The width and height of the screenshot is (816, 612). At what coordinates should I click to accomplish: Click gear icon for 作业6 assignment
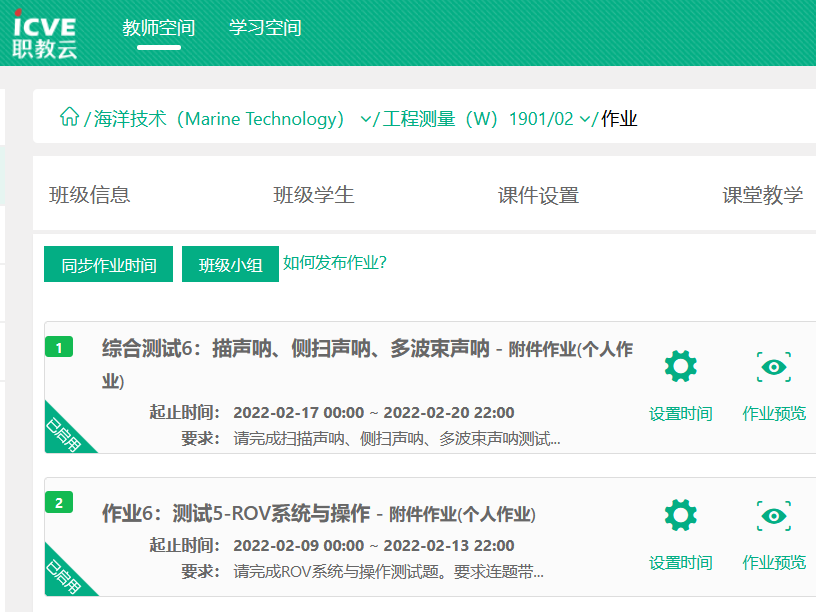(680, 516)
